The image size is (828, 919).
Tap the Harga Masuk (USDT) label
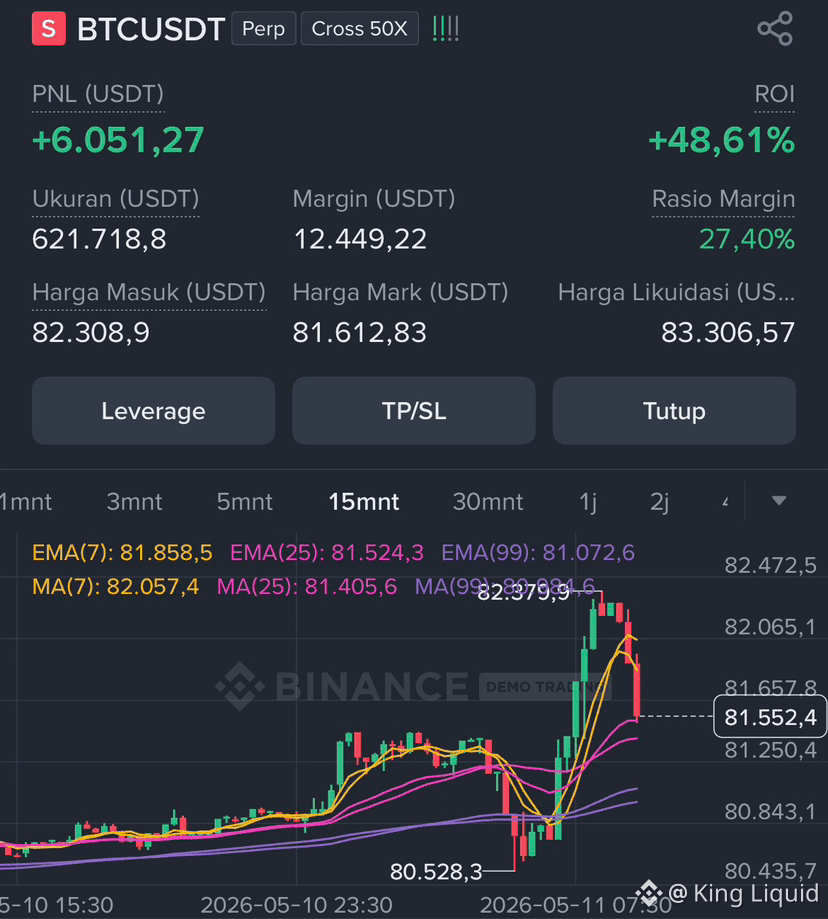pos(149,292)
